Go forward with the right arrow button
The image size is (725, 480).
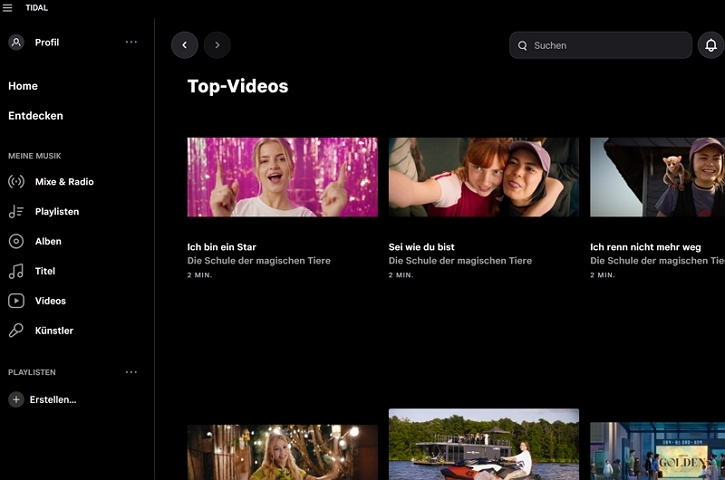[217, 45]
